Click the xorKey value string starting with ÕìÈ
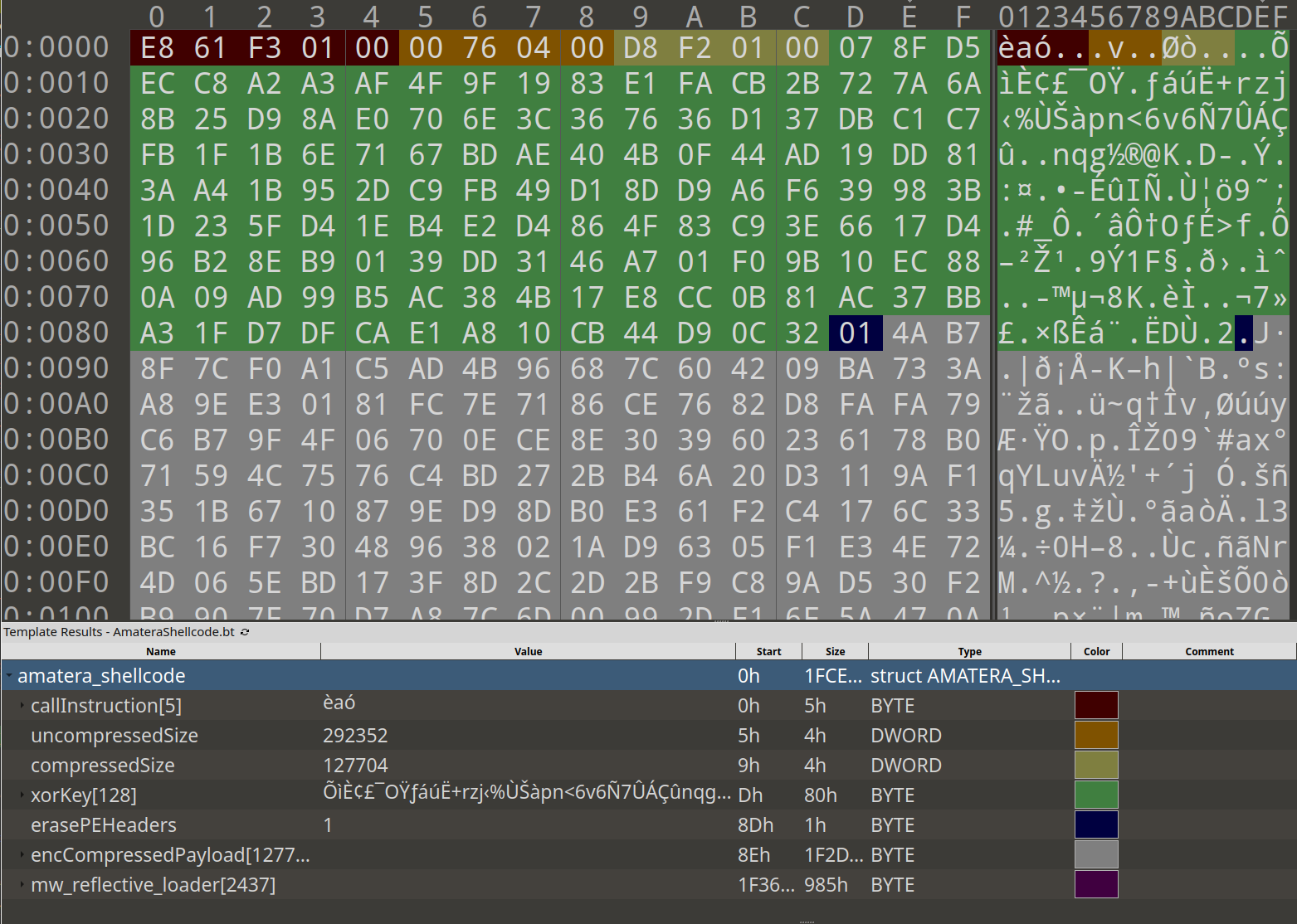The image size is (1297, 924). coord(527,793)
